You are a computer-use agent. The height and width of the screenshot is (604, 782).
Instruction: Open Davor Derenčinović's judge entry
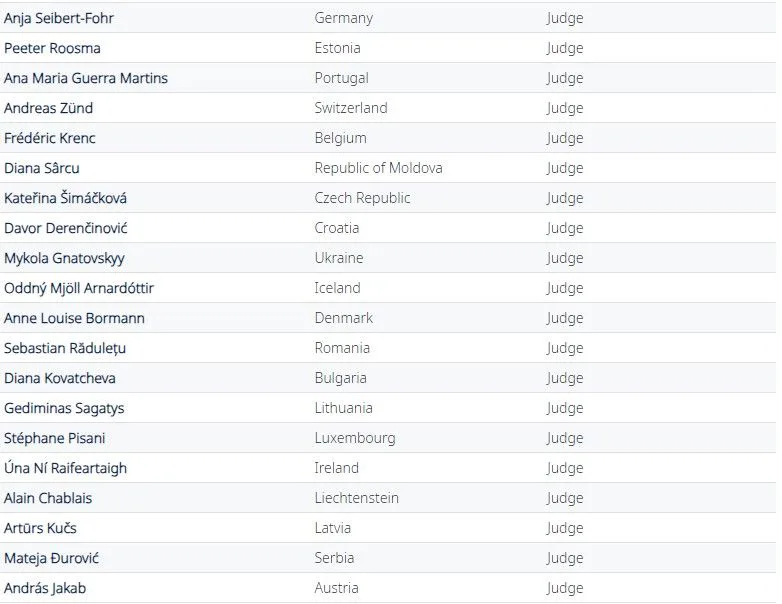click(x=65, y=228)
